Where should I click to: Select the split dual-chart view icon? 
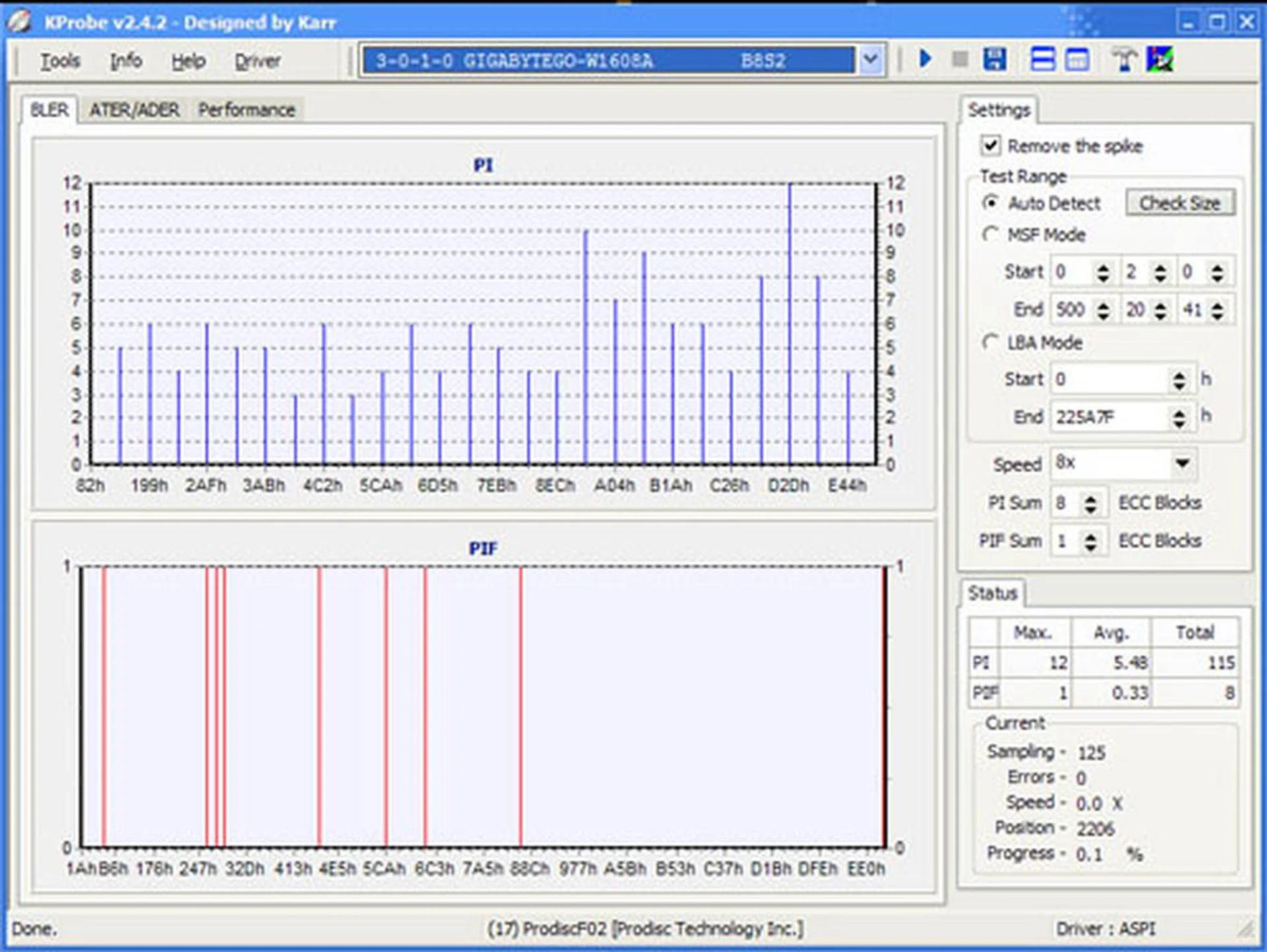[x=1042, y=59]
